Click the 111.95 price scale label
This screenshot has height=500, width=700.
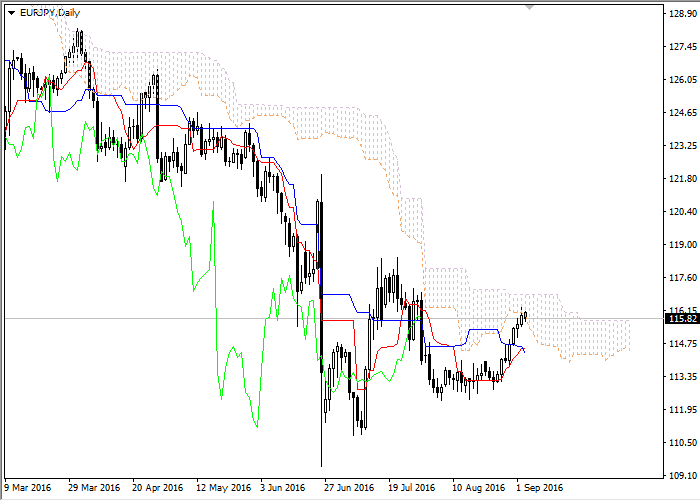683,409
